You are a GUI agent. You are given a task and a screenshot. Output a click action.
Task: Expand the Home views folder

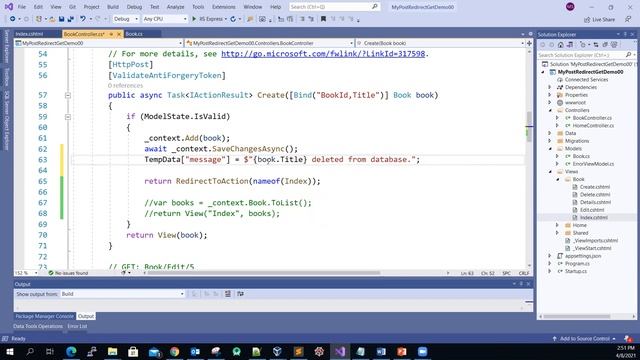tap(557, 225)
